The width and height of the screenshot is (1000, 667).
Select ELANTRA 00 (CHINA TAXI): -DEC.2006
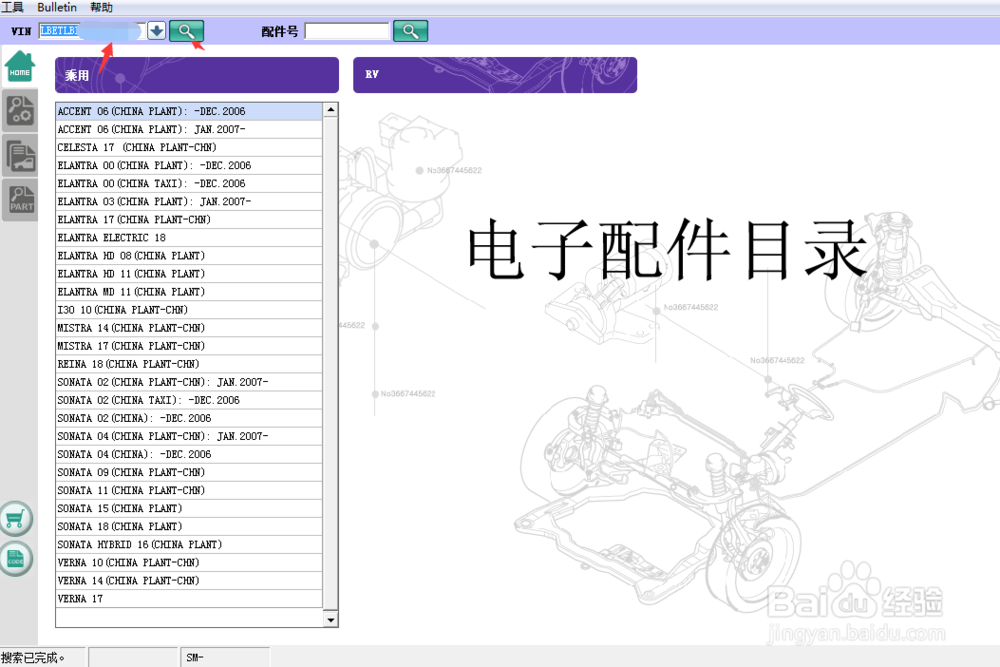coord(189,184)
